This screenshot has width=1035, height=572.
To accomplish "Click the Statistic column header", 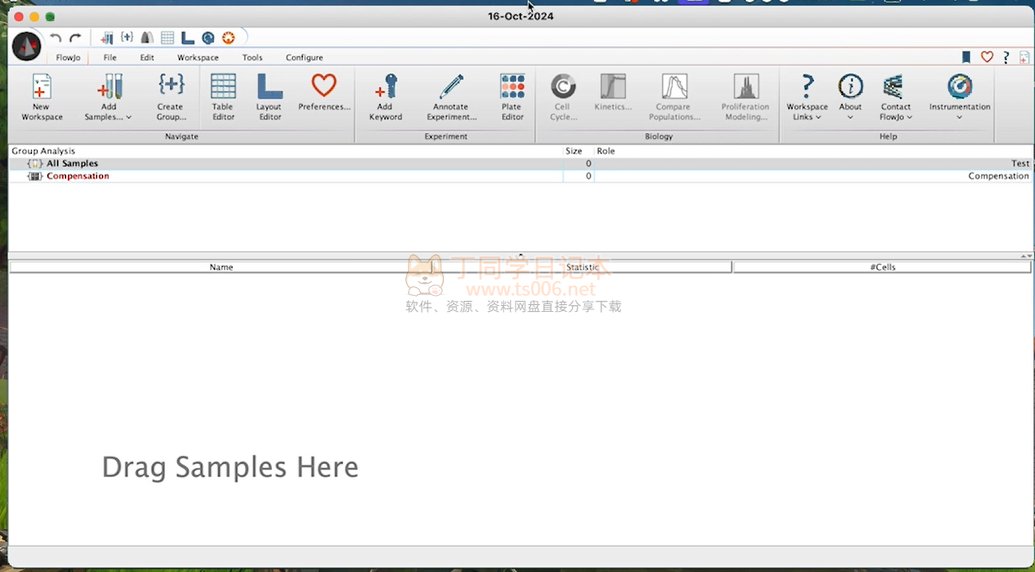I will [x=583, y=267].
